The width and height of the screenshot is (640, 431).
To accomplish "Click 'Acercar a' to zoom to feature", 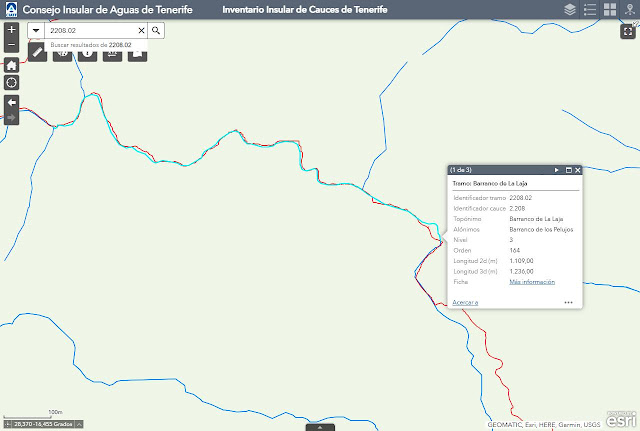I will pos(465,302).
